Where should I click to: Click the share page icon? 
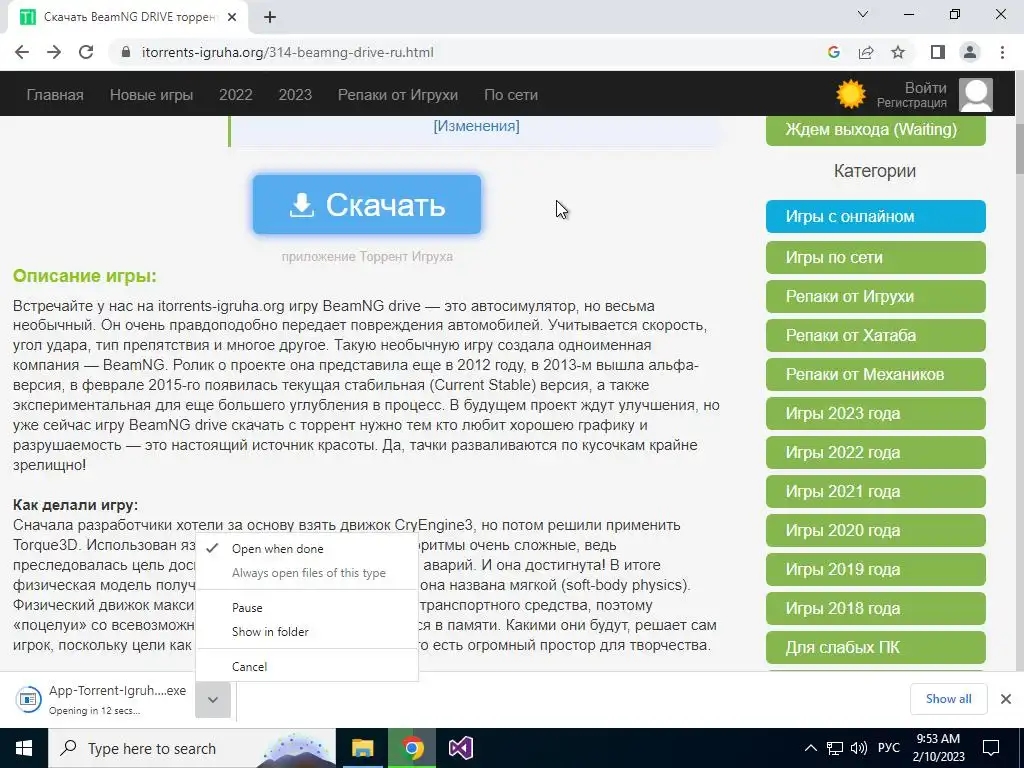tap(866, 52)
